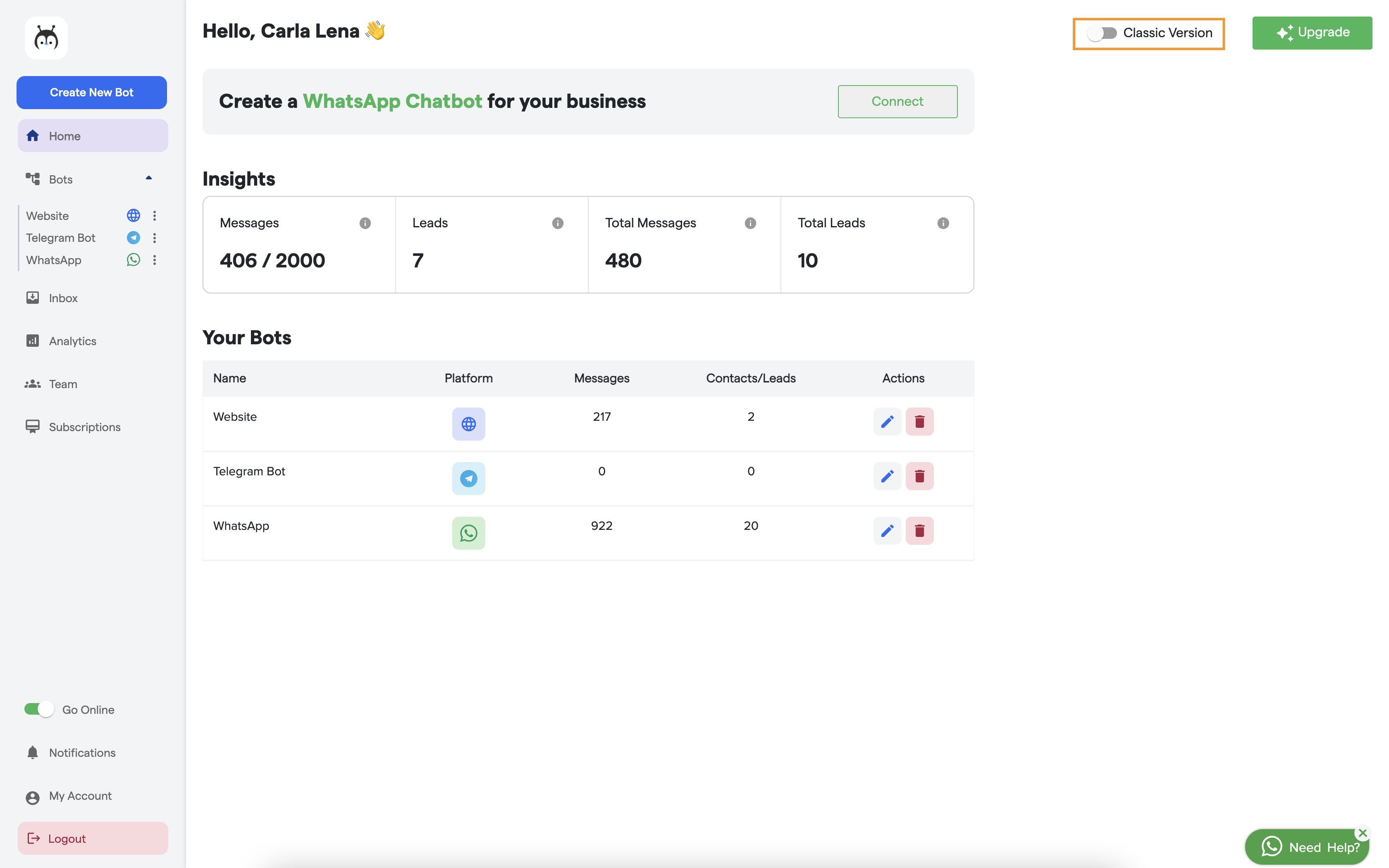The image size is (1389, 868).
Task: Click the green Upgrade button
Action: (1312, 33)
